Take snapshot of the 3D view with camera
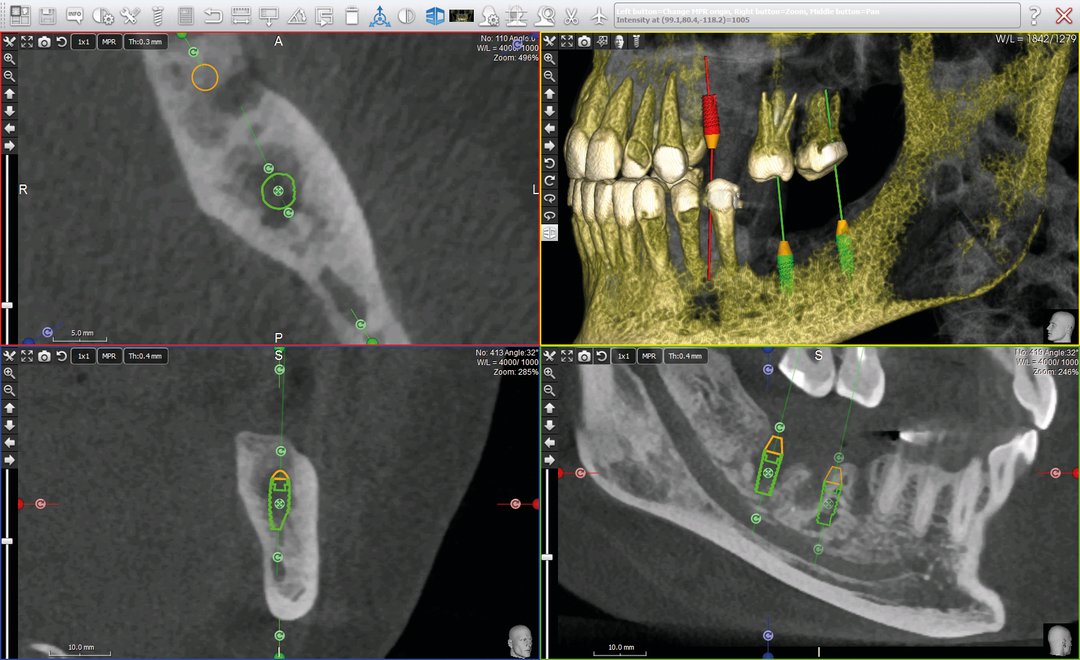Viewport: 1080px width, 660px height. [x=585, y=41]
